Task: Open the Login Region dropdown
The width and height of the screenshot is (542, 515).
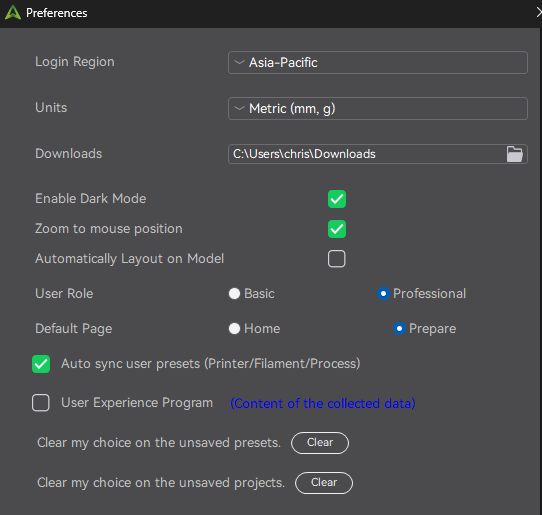Action: pos(378,63)
